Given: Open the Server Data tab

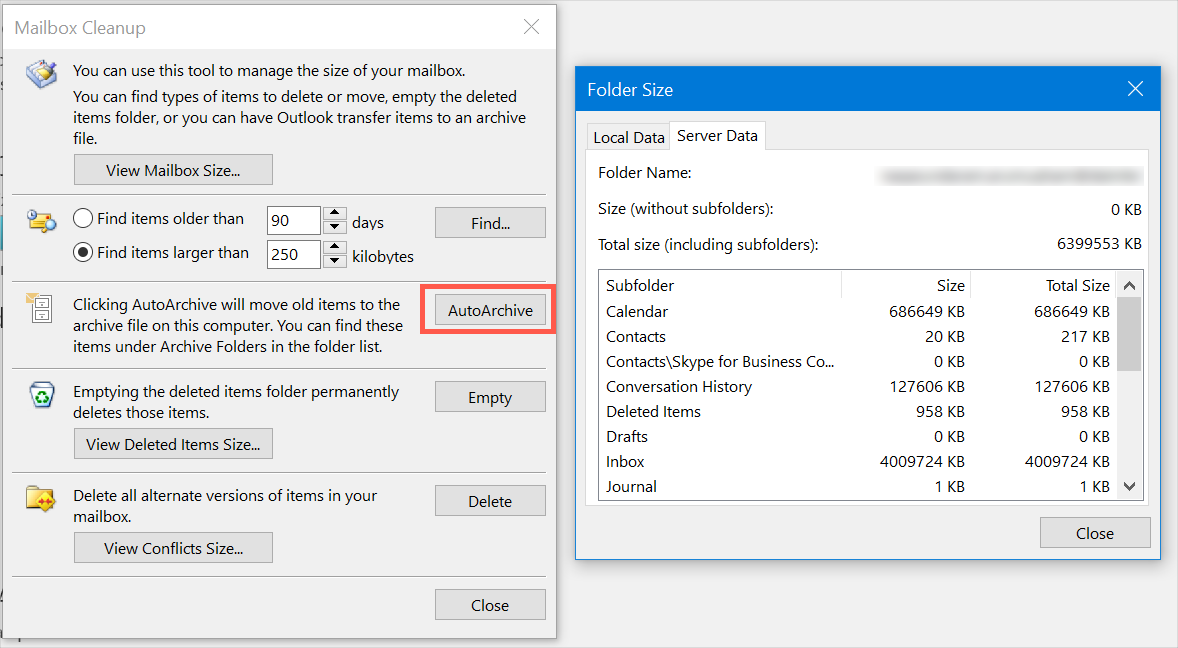Looking at the screenshot, I should [717, 136].
